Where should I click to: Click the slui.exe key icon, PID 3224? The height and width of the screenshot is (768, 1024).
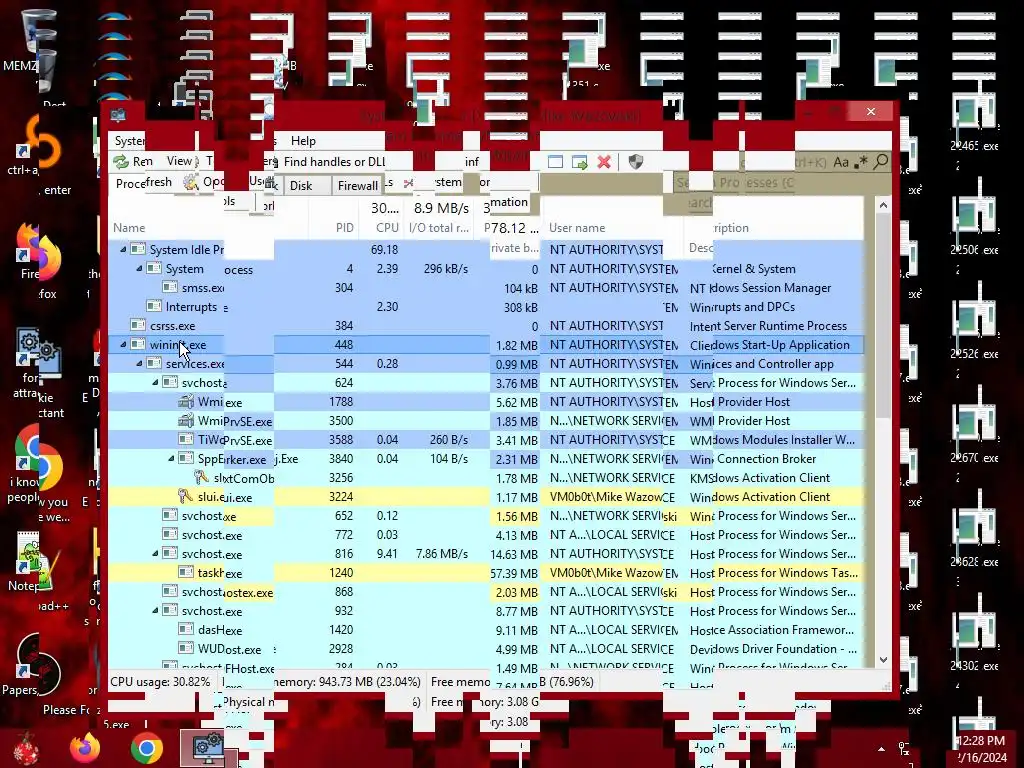pos(186,496)
